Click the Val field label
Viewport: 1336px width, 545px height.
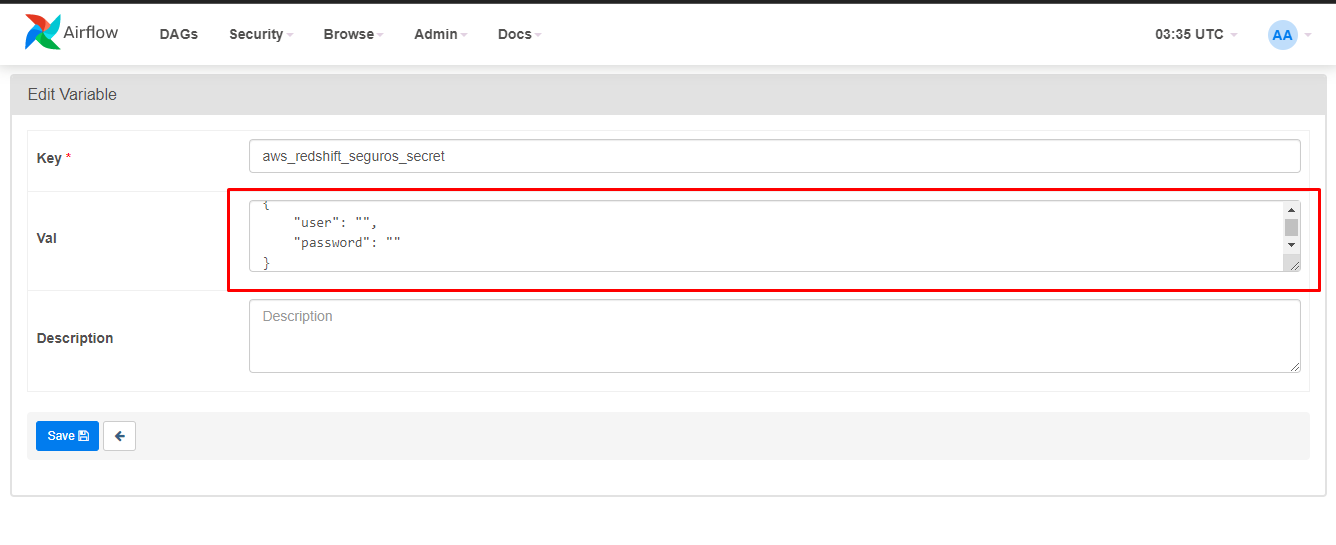(x=47, y=239)
